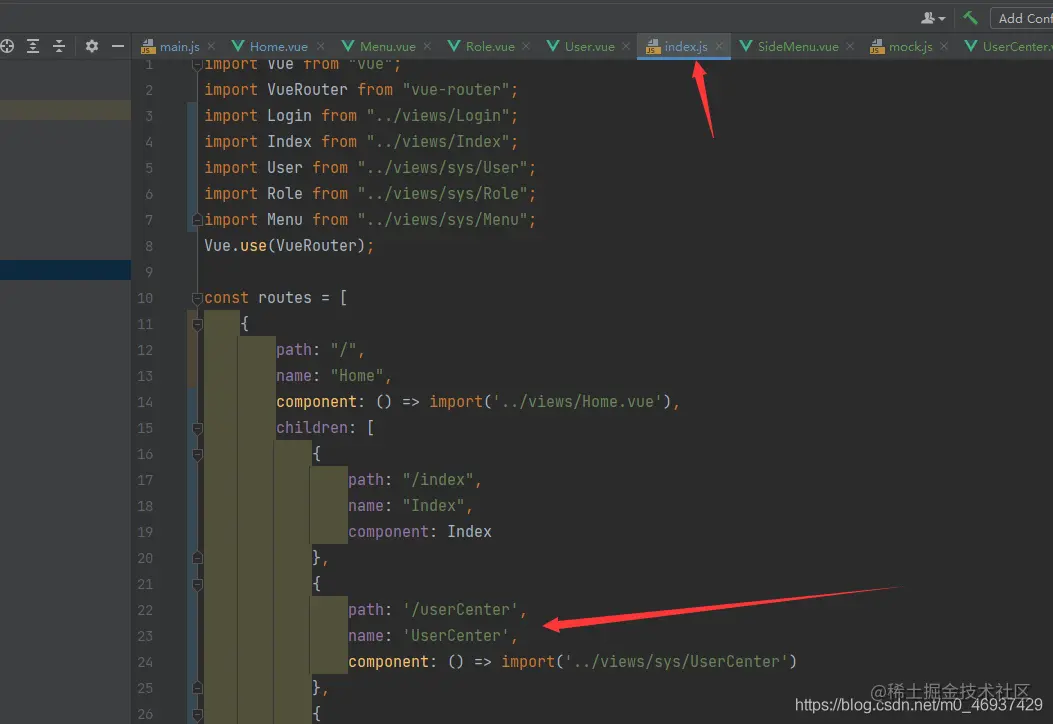Click line number 9 in the gutter
The image size is (1053, 724).
[x=149, y=272]
